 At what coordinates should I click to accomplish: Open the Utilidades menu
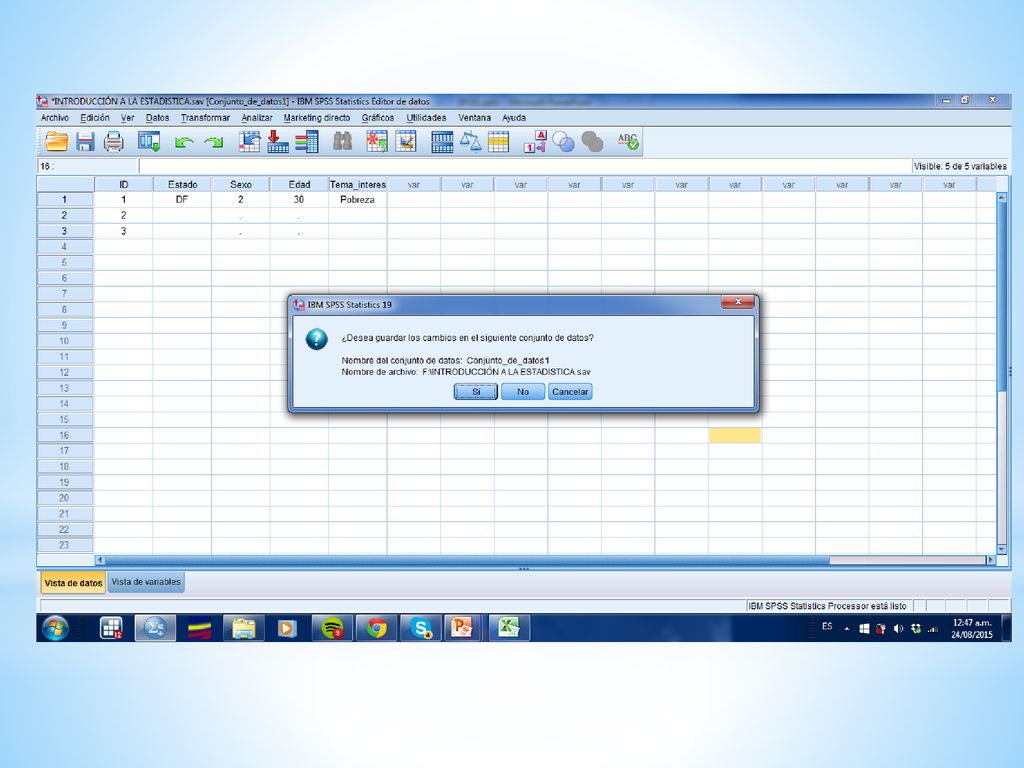coord(426,118)
